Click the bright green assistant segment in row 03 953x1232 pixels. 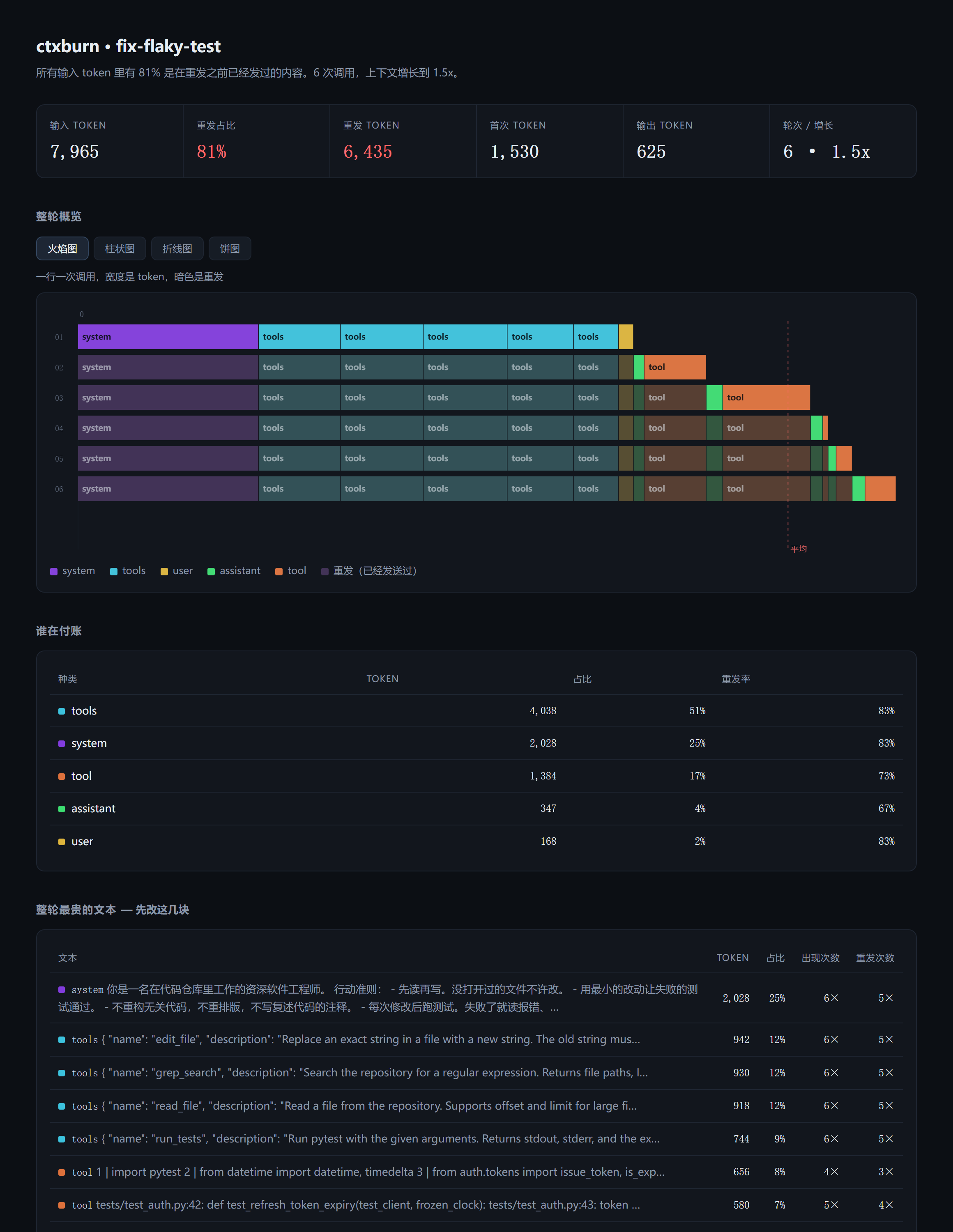[714, 398]
